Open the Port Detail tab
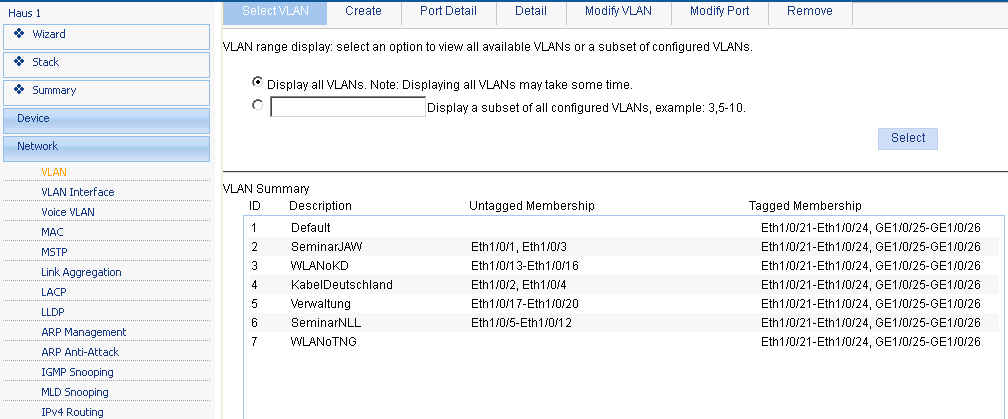Viewport: 1008px width, 419px height. 449,12
